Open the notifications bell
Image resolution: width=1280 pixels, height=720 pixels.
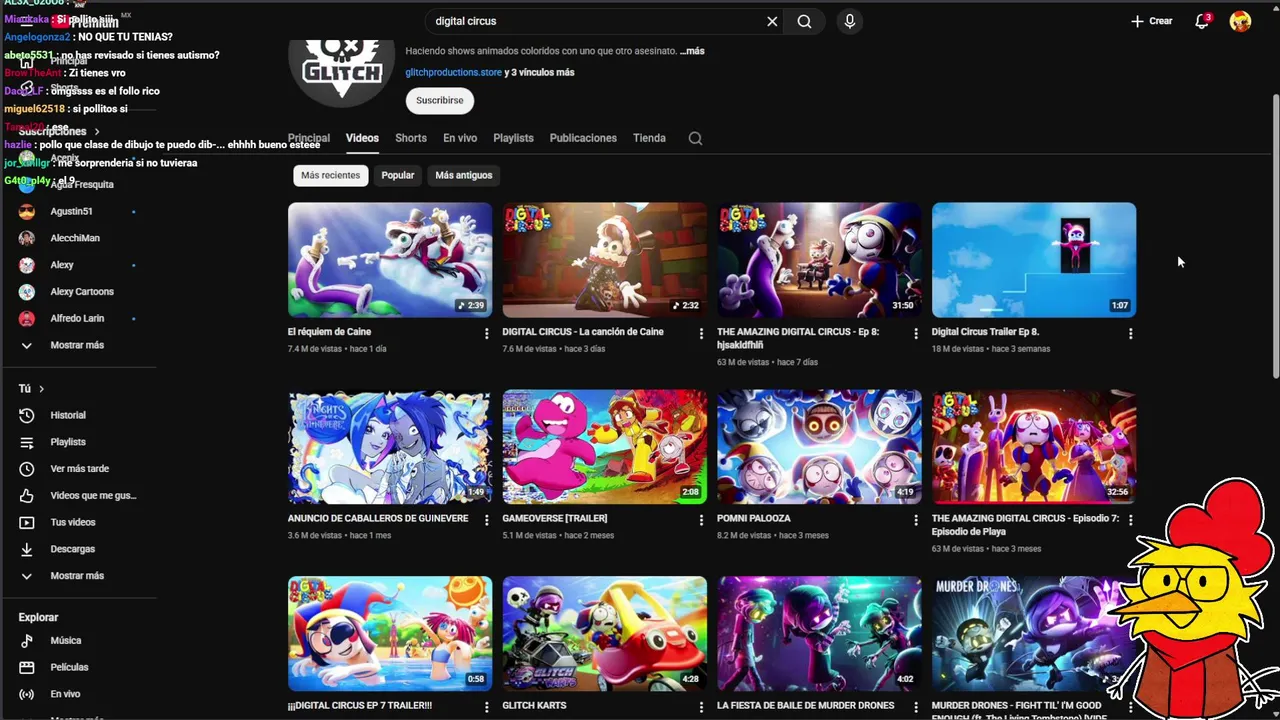pos(1202,21)
